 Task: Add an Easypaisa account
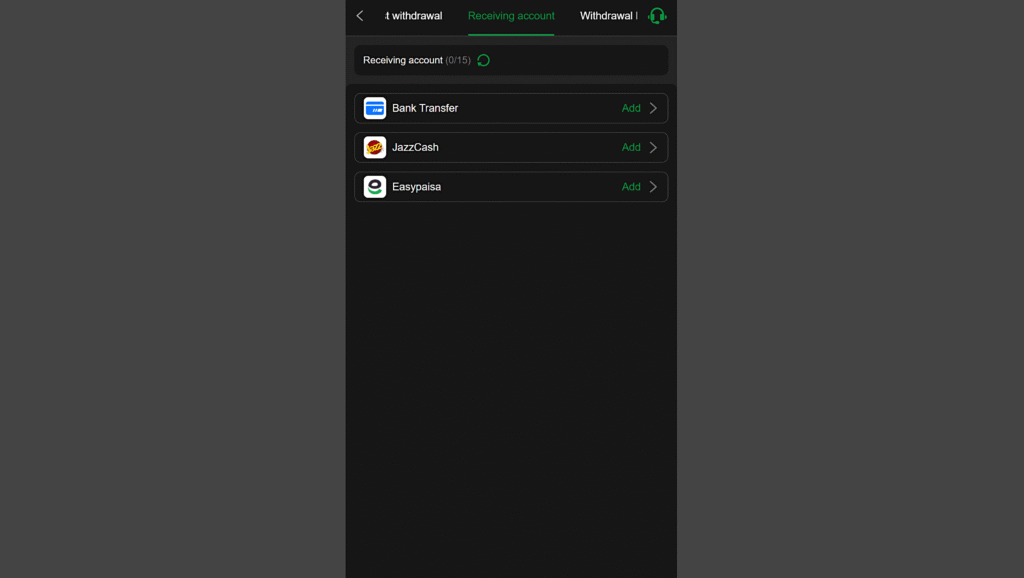[631, 187]
